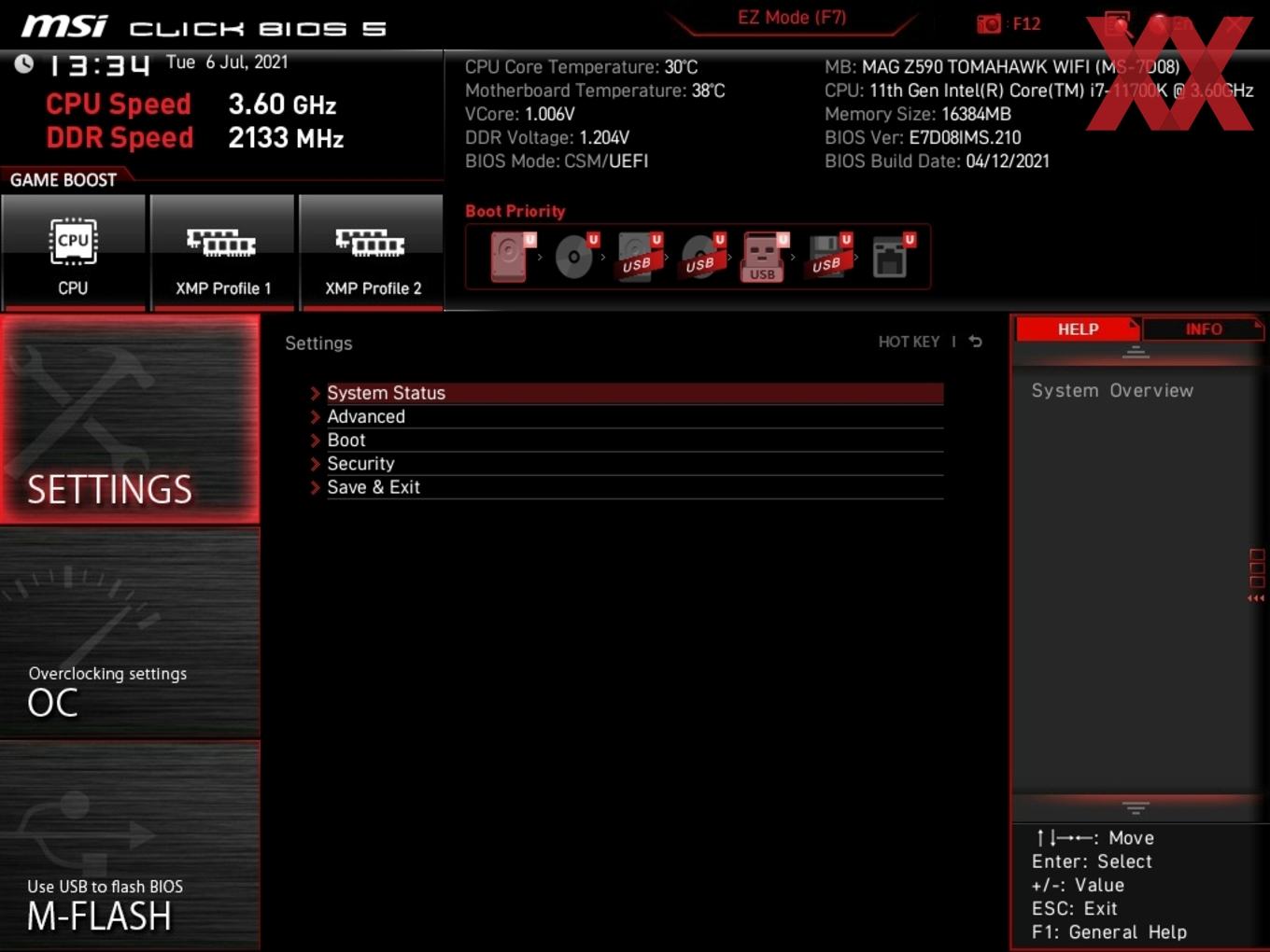Open the Boot submenu

click(x=627, y=440)
